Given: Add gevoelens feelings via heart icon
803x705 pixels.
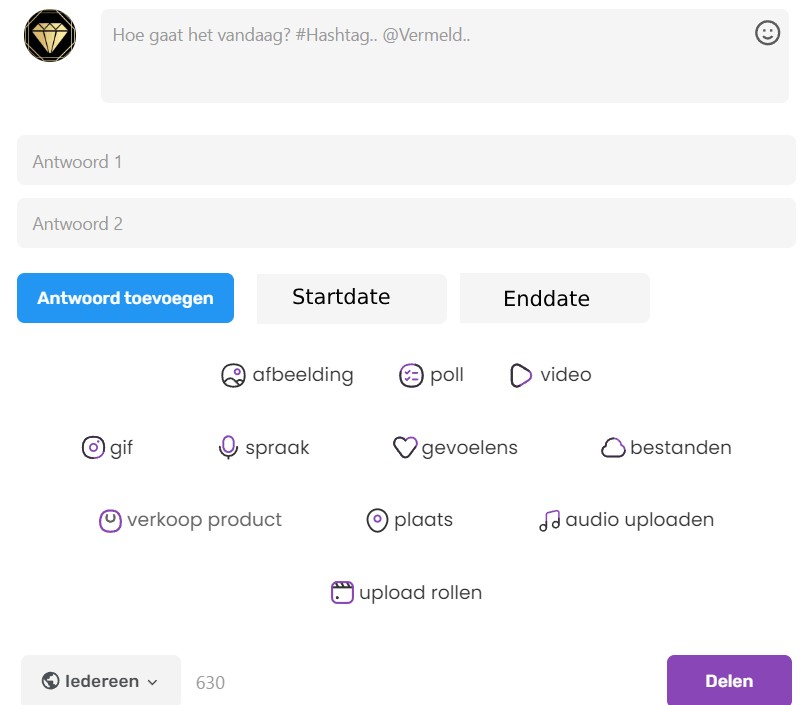Looking at the screenshot, I should (x=405, y=447).
